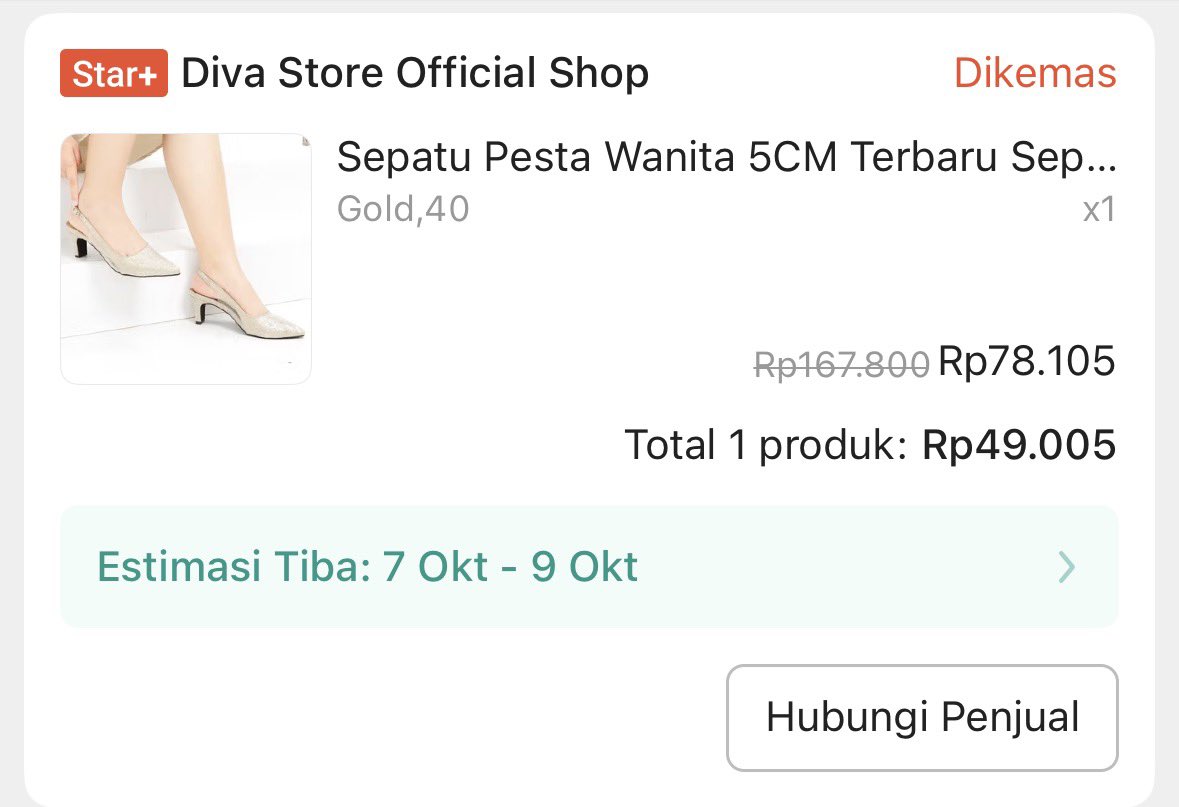Click the Rp49.005 order total
The width and height of the screenshot is (1179, 807).
(x=1019, y=444)
